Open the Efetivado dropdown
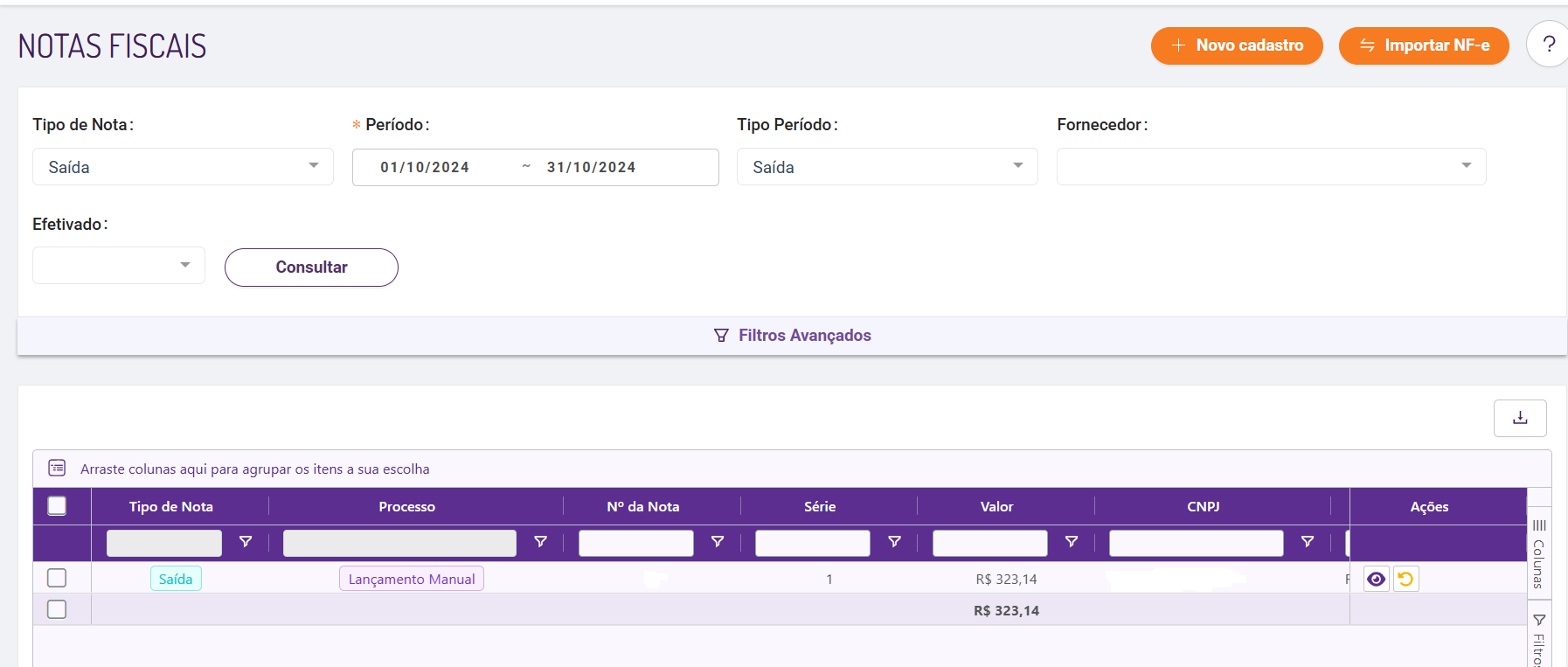Screen dimensions: 1568x667 tap(118, 266)
